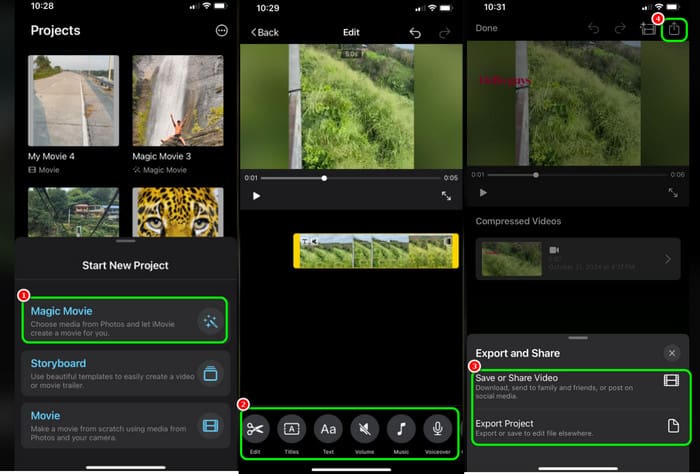Redo the edit in Edit screen
700x474 pixels.
click(445, 33)
